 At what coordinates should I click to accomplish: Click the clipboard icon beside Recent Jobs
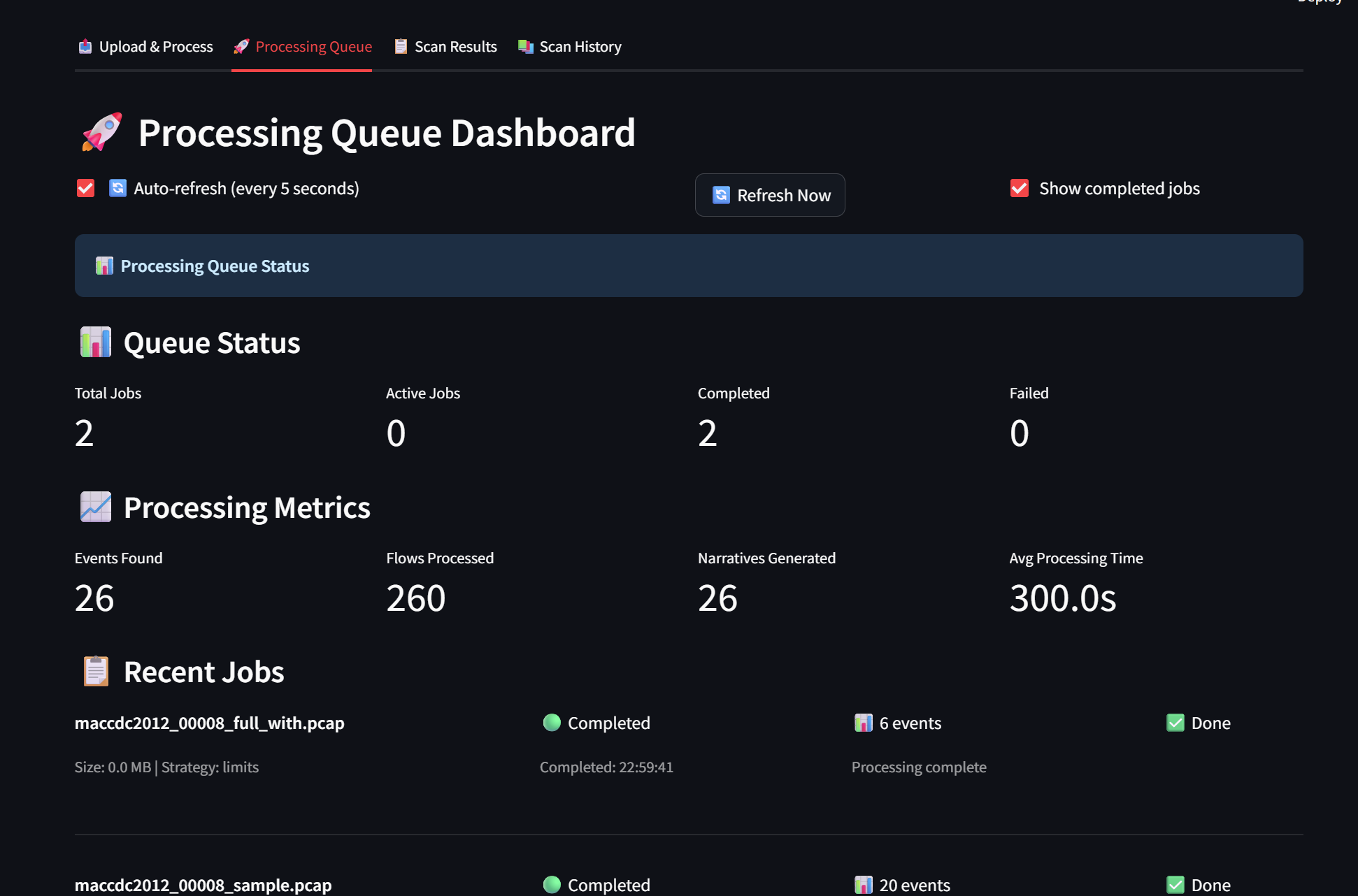pyautogui.click(x=96, y=671)
